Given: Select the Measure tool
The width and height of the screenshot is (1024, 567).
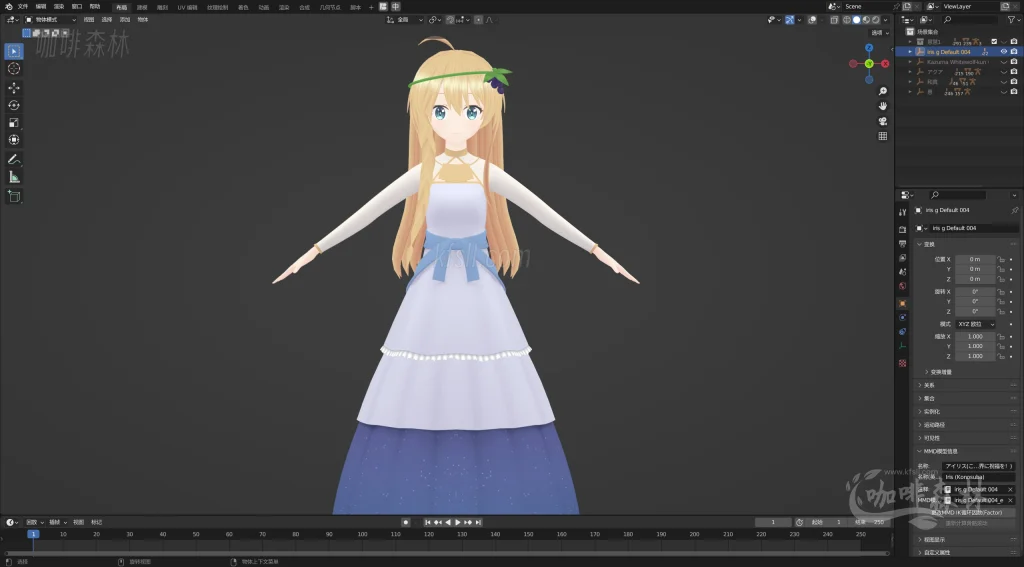Looking at the screenshot, I should [x=14, y=177].
